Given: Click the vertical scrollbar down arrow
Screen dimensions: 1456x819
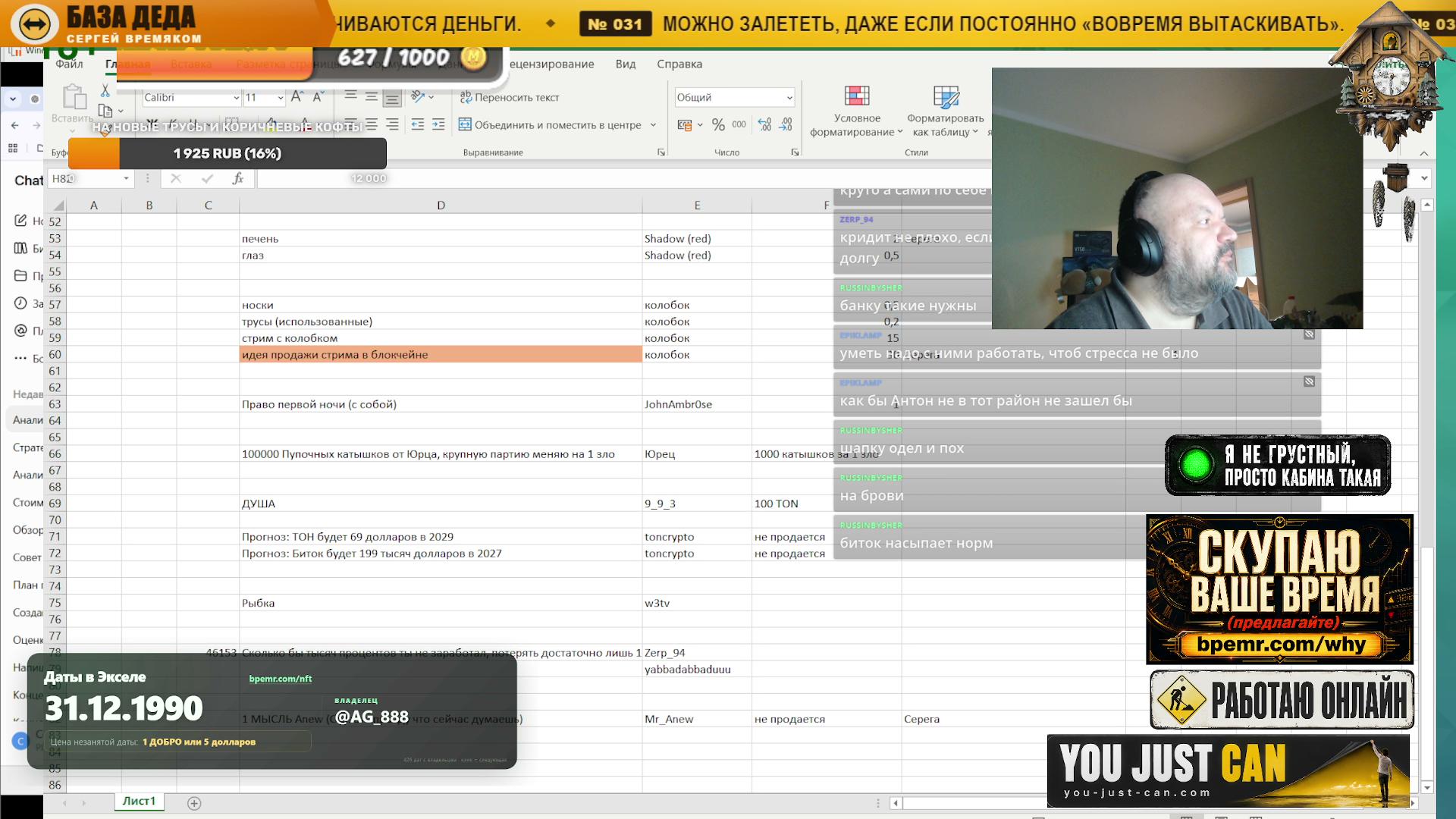Looking at the screenshot, I should 1427,788.
